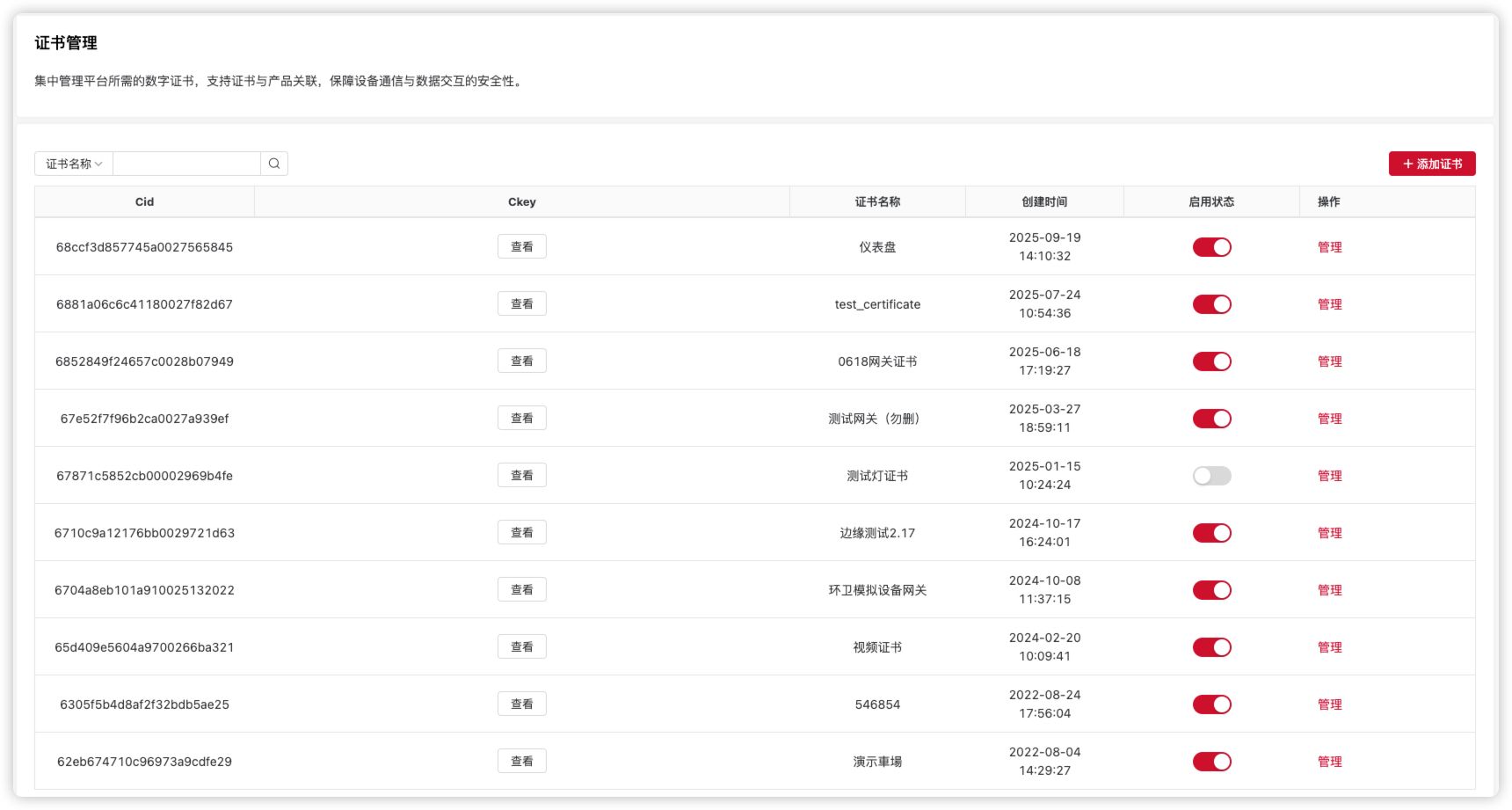Switch off the 视频证书 toggle
This screenshot has height=810, width=1512.
[1211, 647]
